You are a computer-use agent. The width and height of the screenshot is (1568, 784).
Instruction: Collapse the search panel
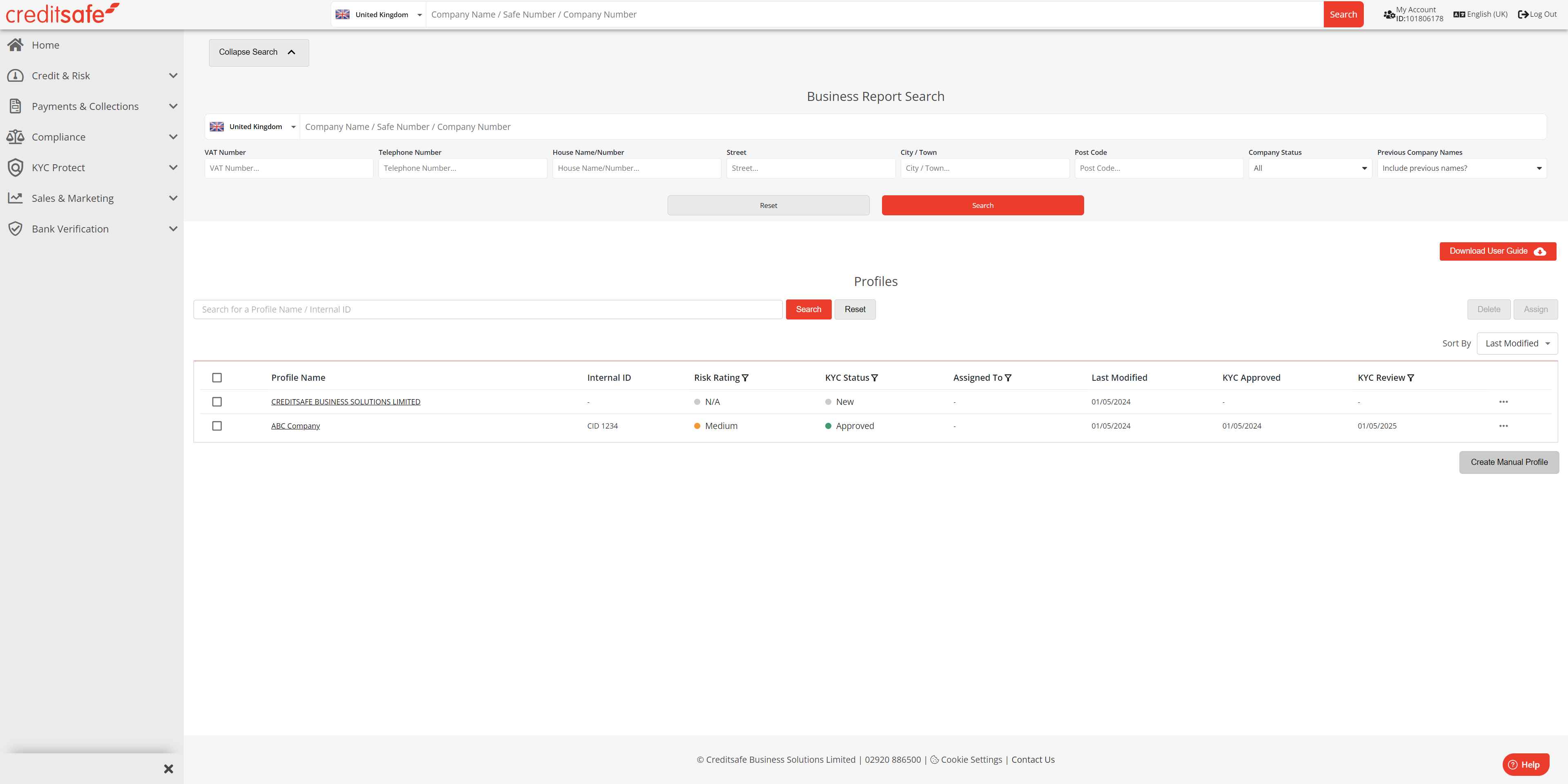259,52
